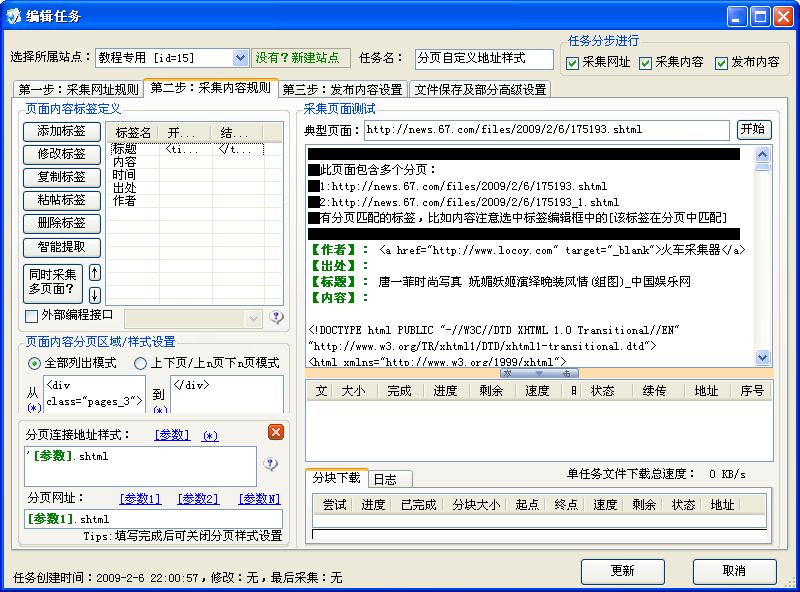Select the 时间 tag row
This screenshot has height=592, width=800.
[187, 175]
